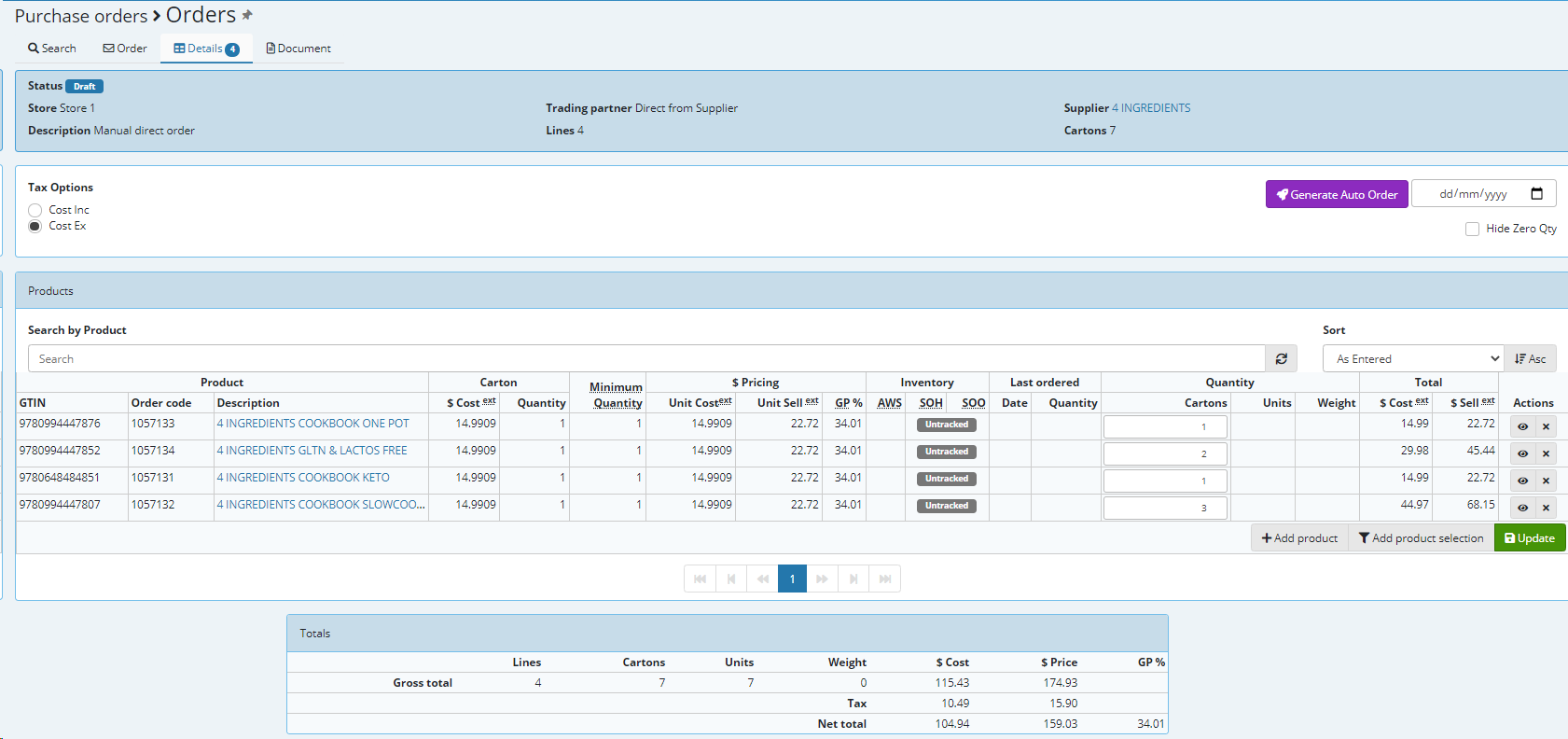Click the GP % column header
The width and height of the screenshot is (1568, 739).
849,403
